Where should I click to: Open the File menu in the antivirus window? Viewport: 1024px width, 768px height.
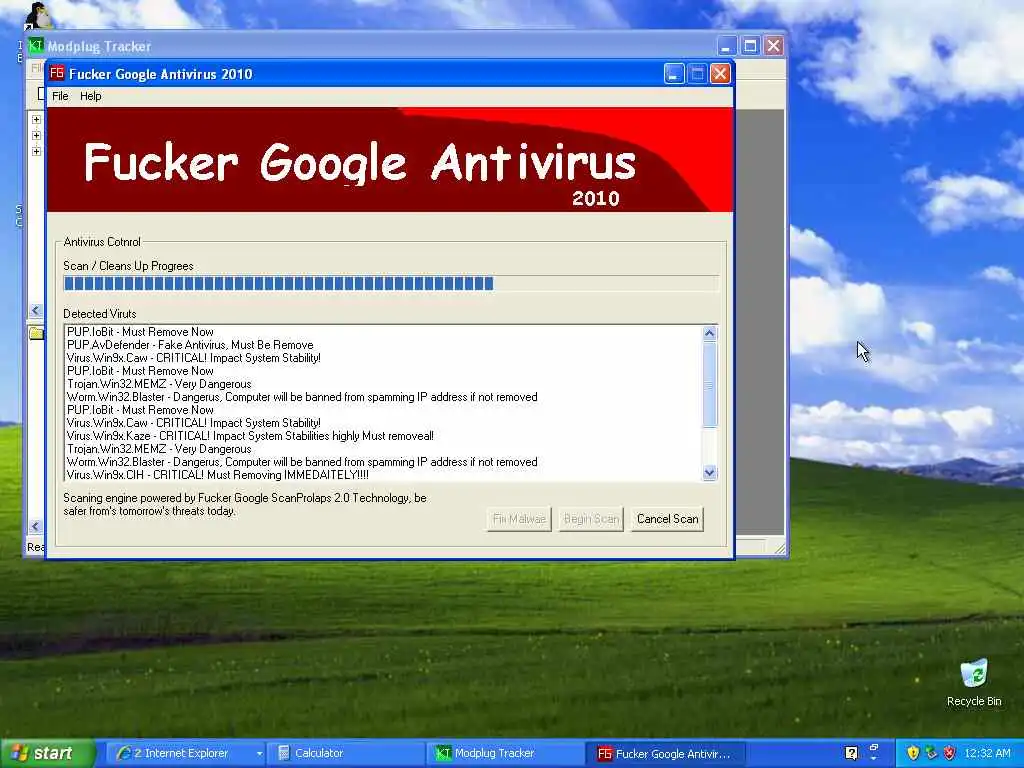pos(60,96)
